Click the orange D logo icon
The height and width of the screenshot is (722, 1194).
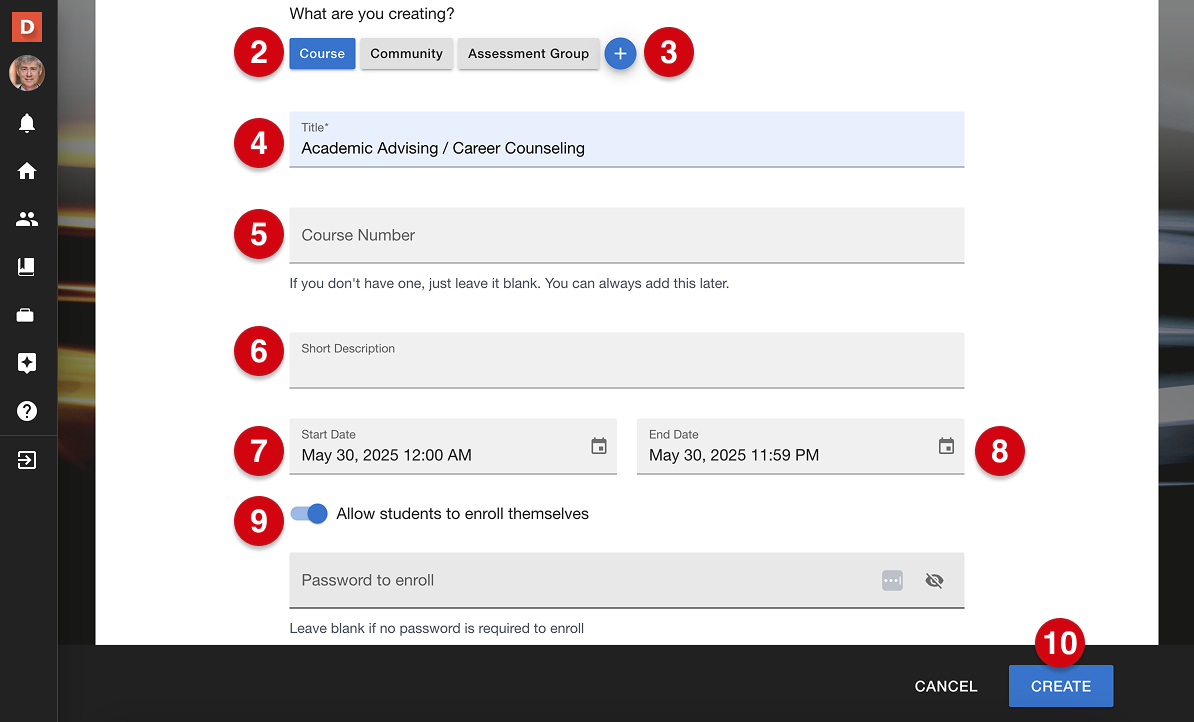pyautogui.click(x=27, y=27)
